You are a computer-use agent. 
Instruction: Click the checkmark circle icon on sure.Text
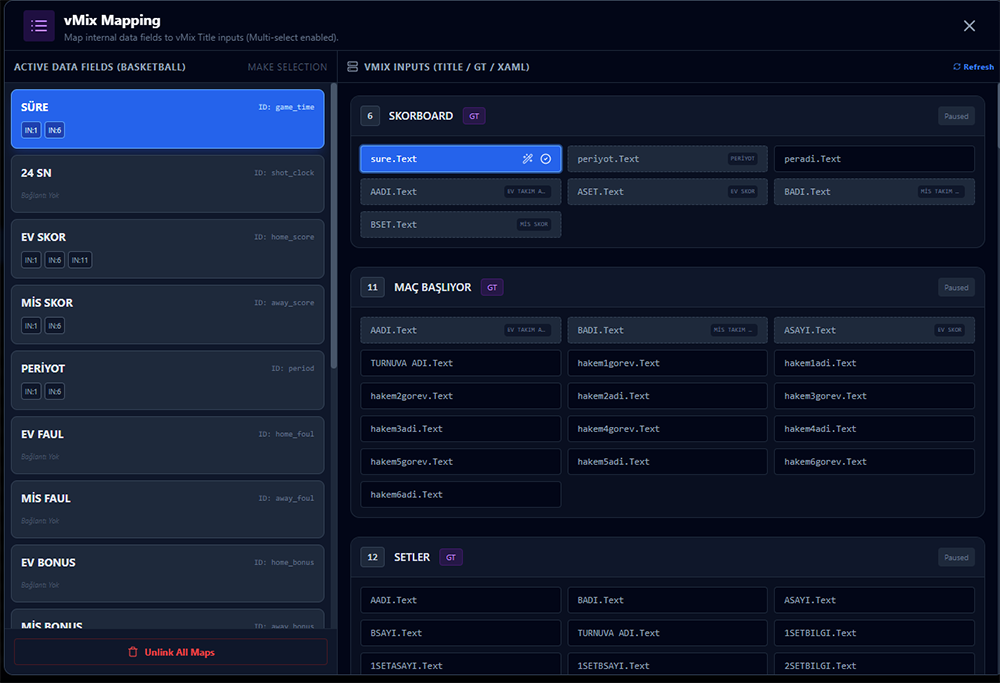(x=546, y=159)
